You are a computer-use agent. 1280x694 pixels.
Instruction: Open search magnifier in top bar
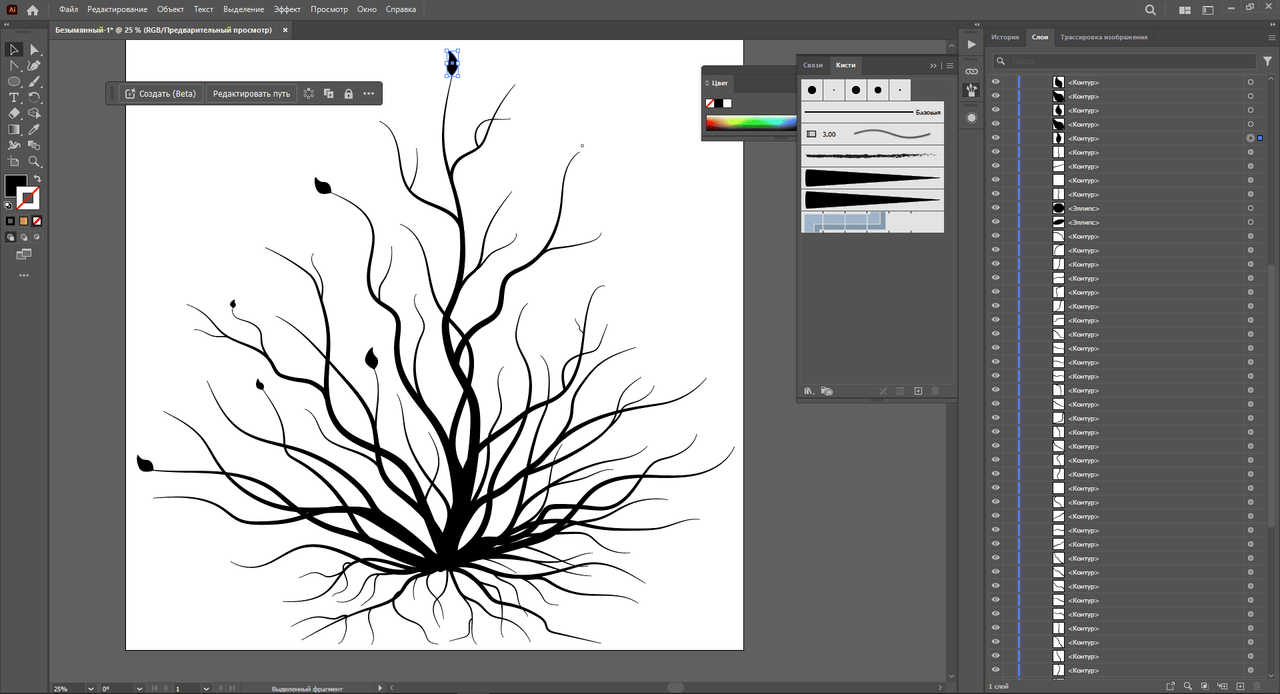[1150, 10]
